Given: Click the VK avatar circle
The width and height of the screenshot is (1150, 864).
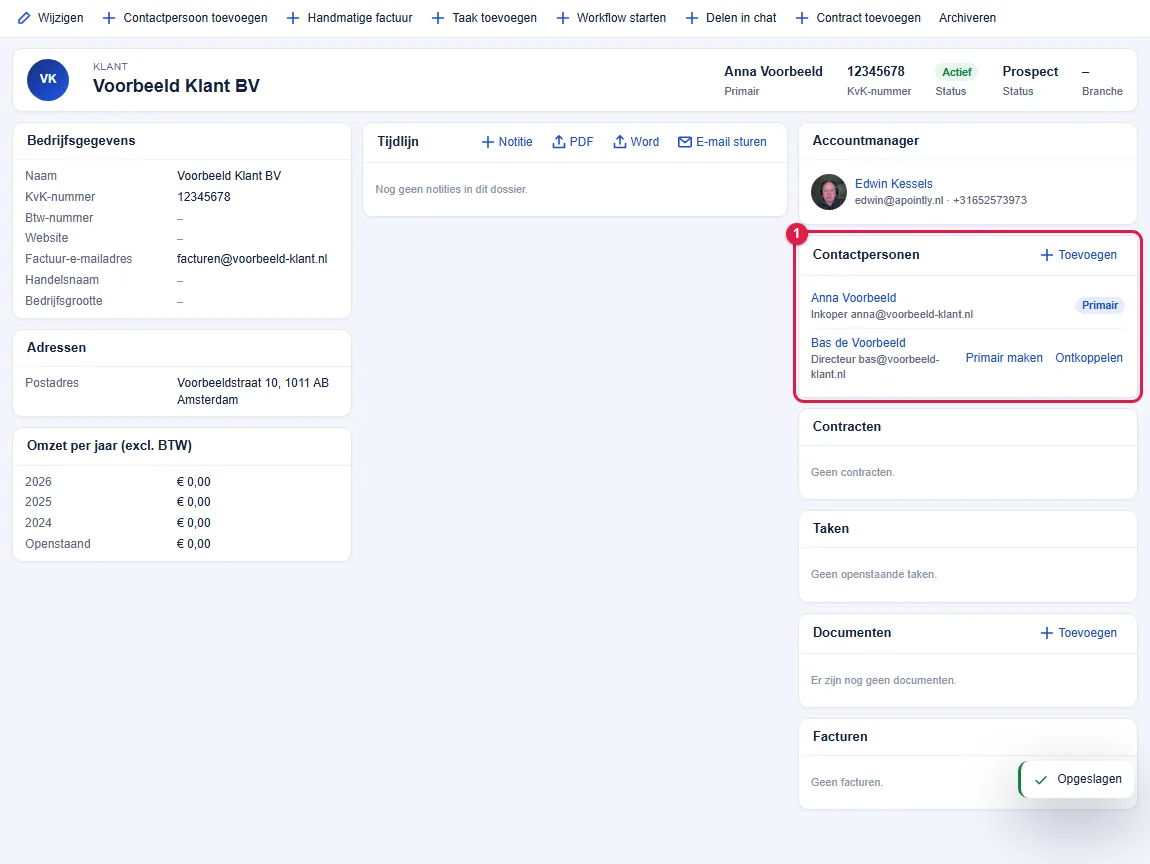Looking at the screenshot, I should (48, 79).
